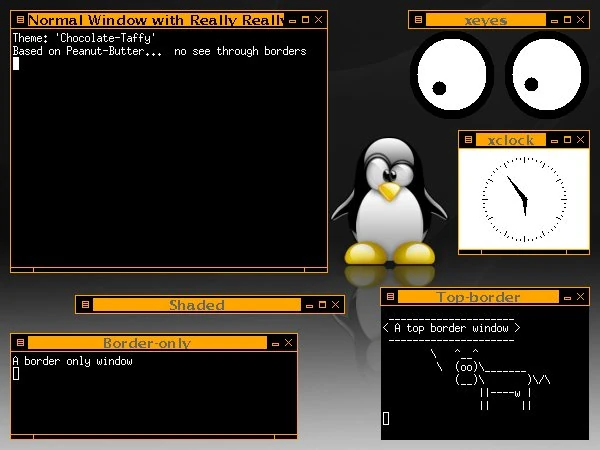Click the cursor block in Normal Window terminal
Image resolution: width=600 pixels, height=450 pixels.
pyautogui.click(x=16, y=64)
